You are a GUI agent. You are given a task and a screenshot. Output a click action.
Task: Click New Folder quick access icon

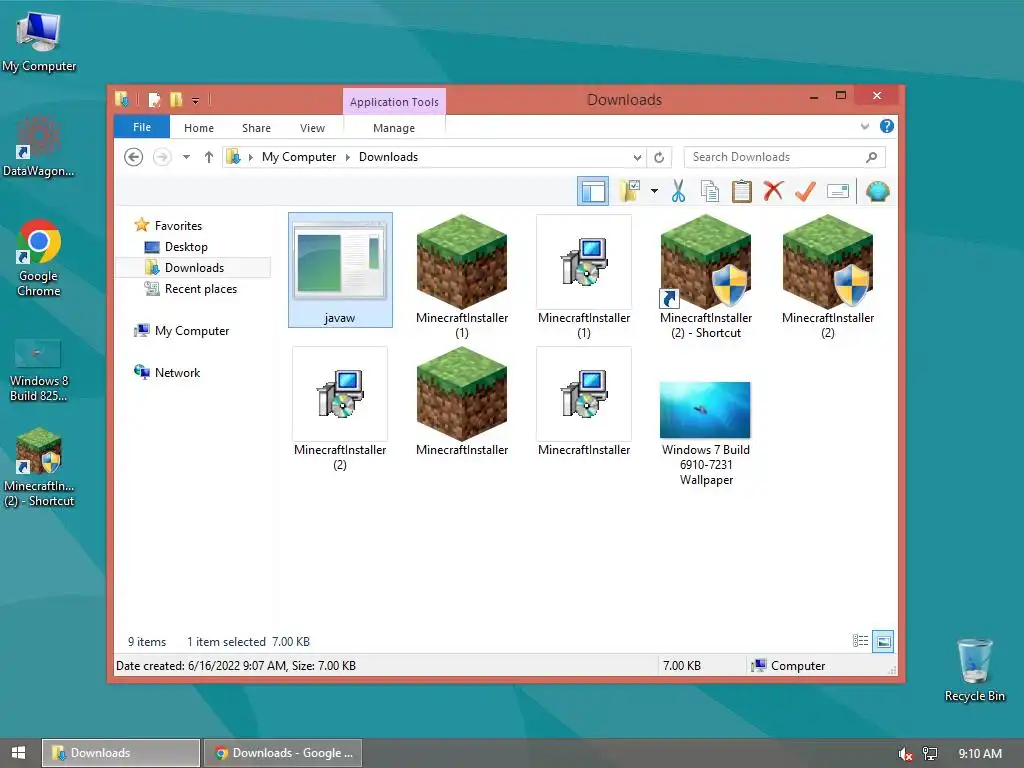pos(176,100)
